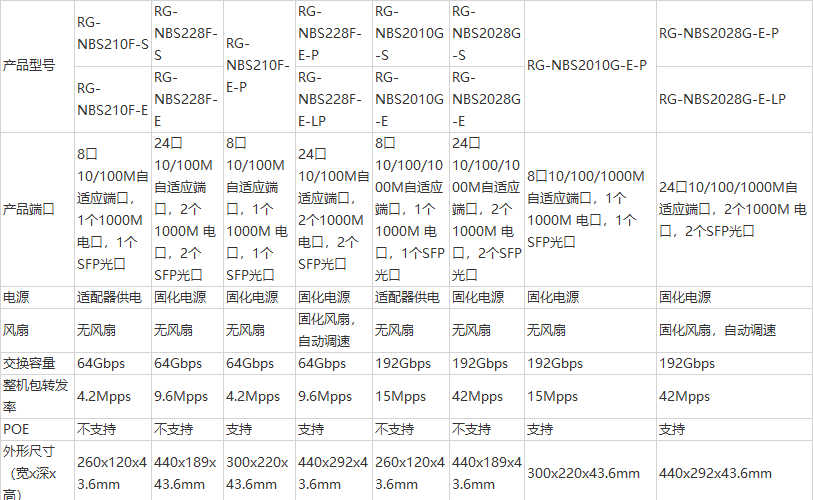Image resolution: width=813 pixels, height=500 pixels.
Task: Click port description for RG-NBS2010G-E-P column
Action: click(586, 209)
